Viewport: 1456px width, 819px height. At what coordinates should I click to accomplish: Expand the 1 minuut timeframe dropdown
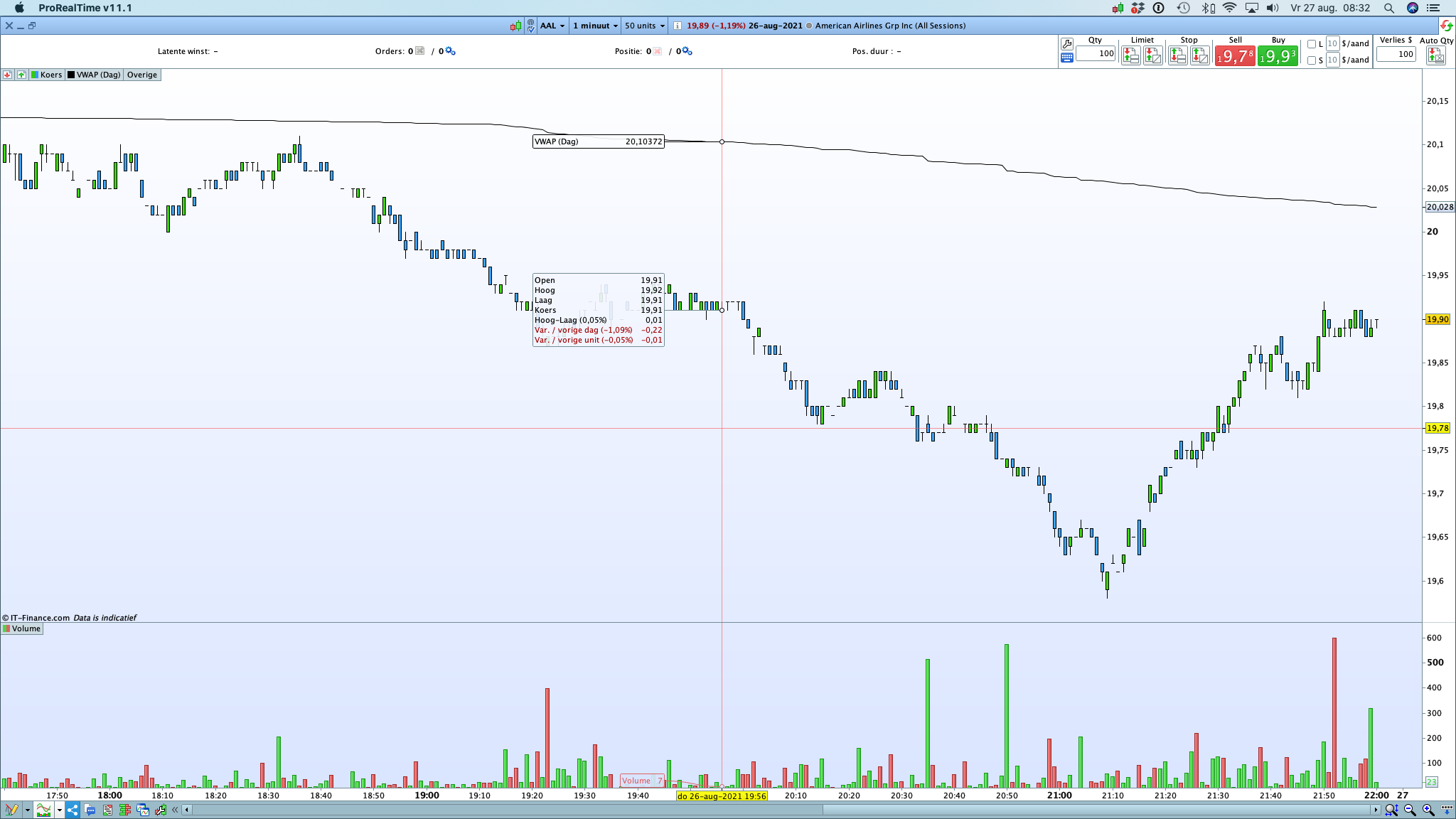595,26
